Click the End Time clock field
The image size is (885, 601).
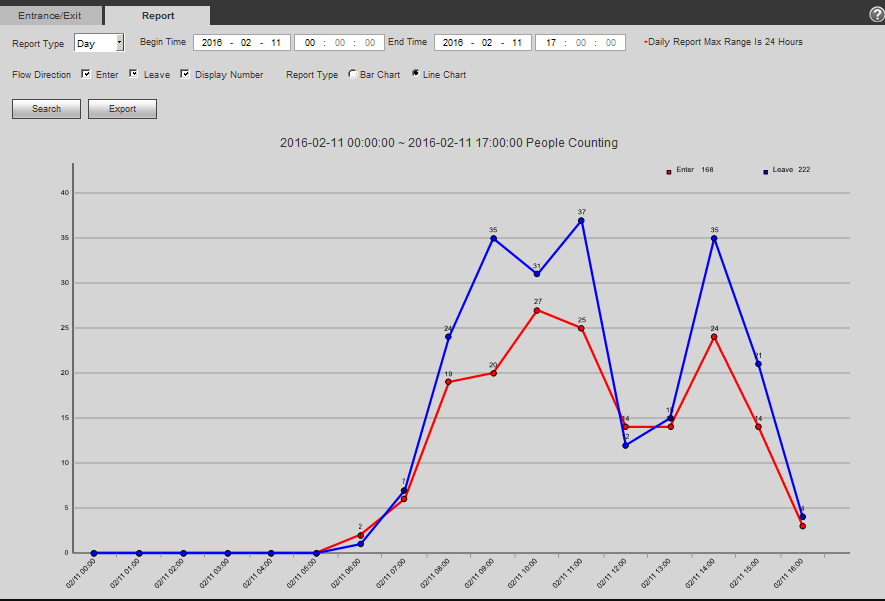[x=580, y=43]
